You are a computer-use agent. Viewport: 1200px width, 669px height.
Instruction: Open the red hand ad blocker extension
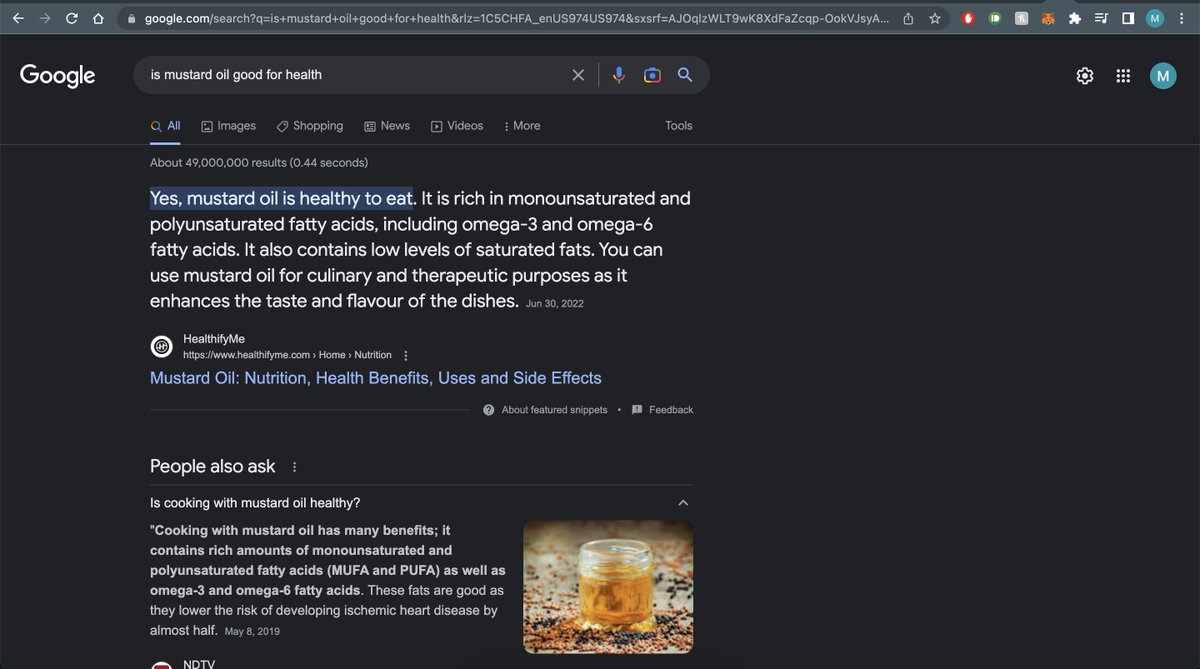pyautogui.click(x=968, y=18)
